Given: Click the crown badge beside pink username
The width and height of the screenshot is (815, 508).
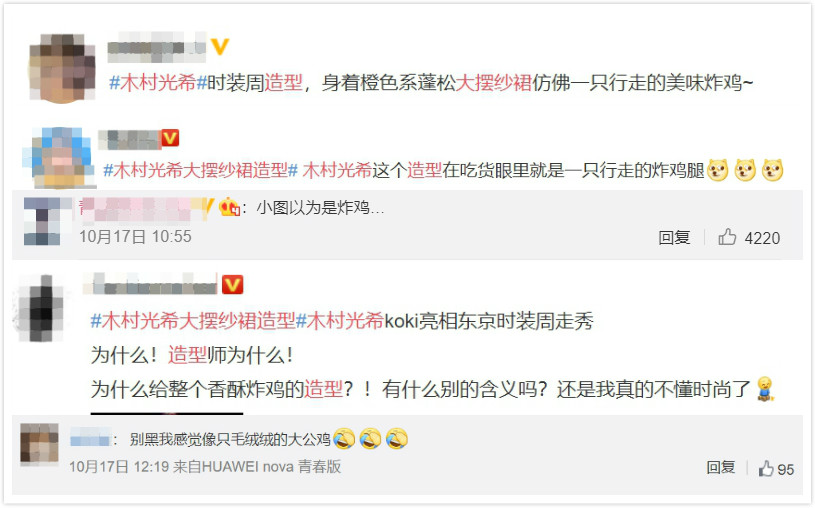Looking at the screenshot, I should click(x=229, y=207).
